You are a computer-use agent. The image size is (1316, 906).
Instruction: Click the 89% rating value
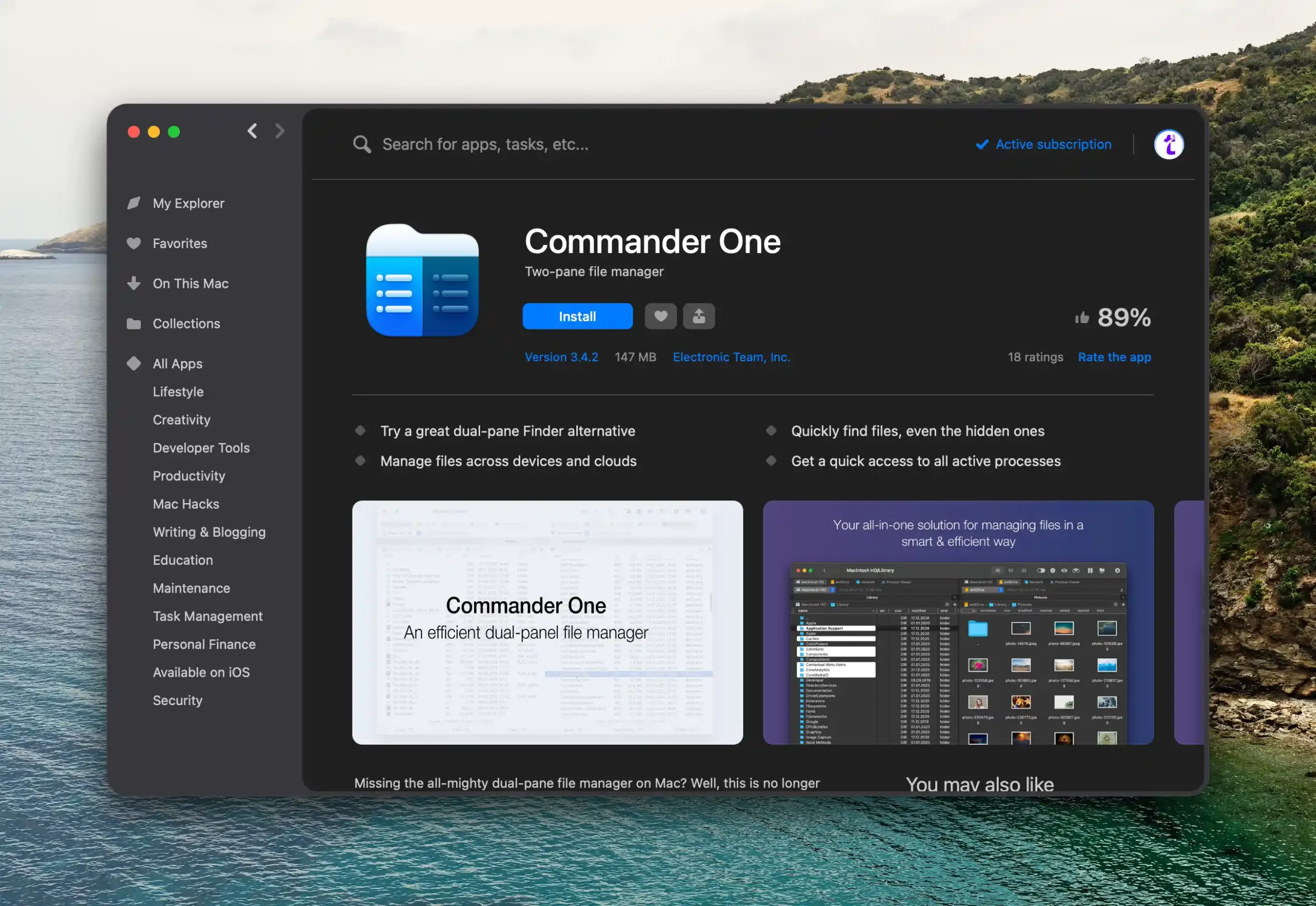(1124, 317)
